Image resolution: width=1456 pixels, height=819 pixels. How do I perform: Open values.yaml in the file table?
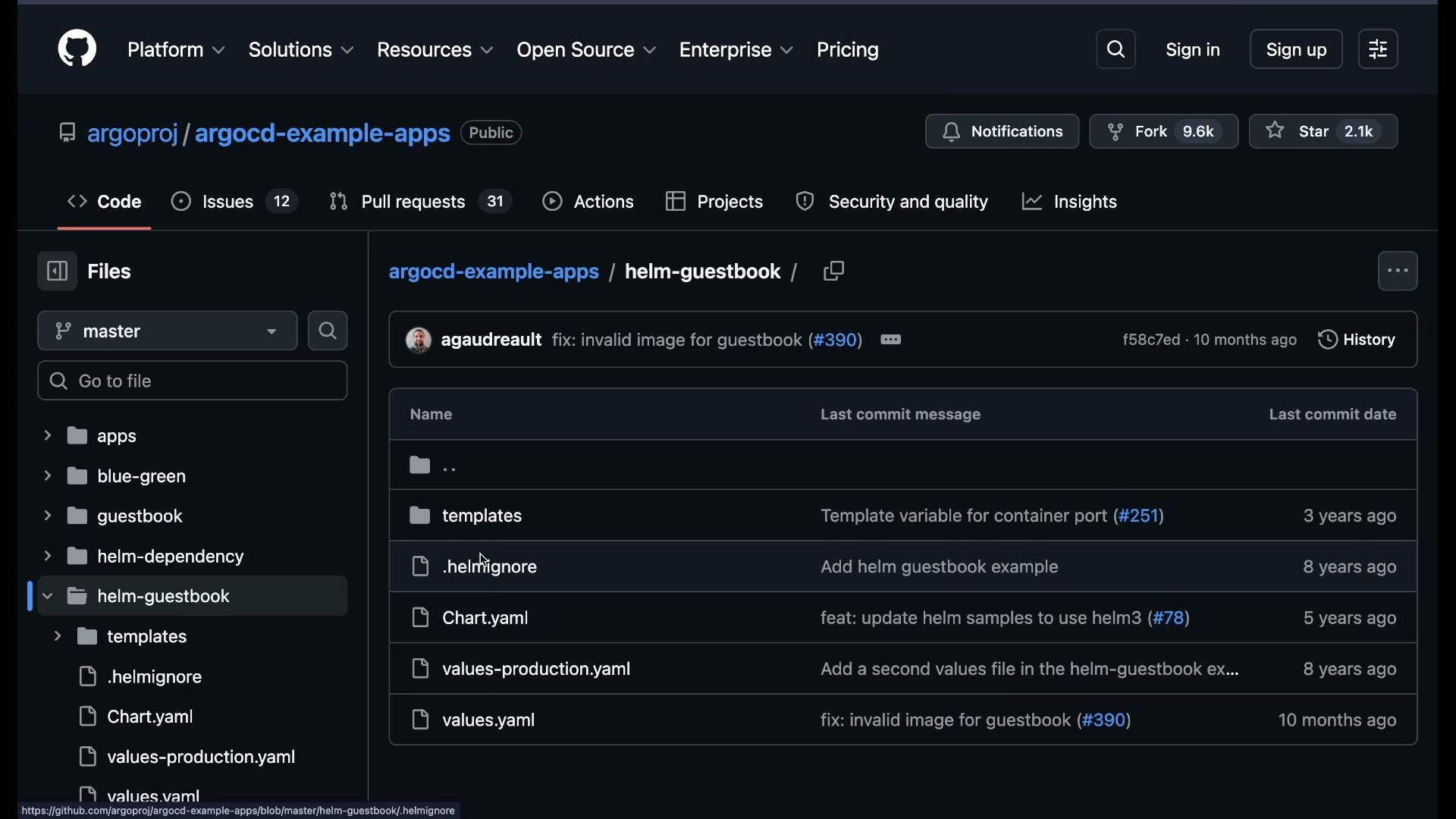pyautogui.click(x=489, y=720)
